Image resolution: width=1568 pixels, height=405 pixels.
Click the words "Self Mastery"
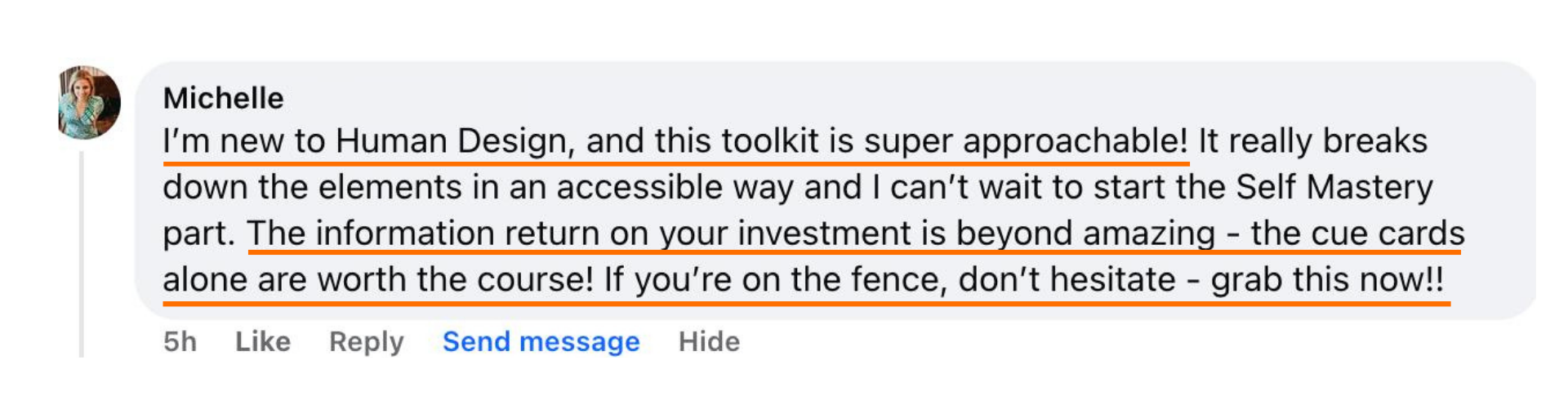[x=1334, y=188]
